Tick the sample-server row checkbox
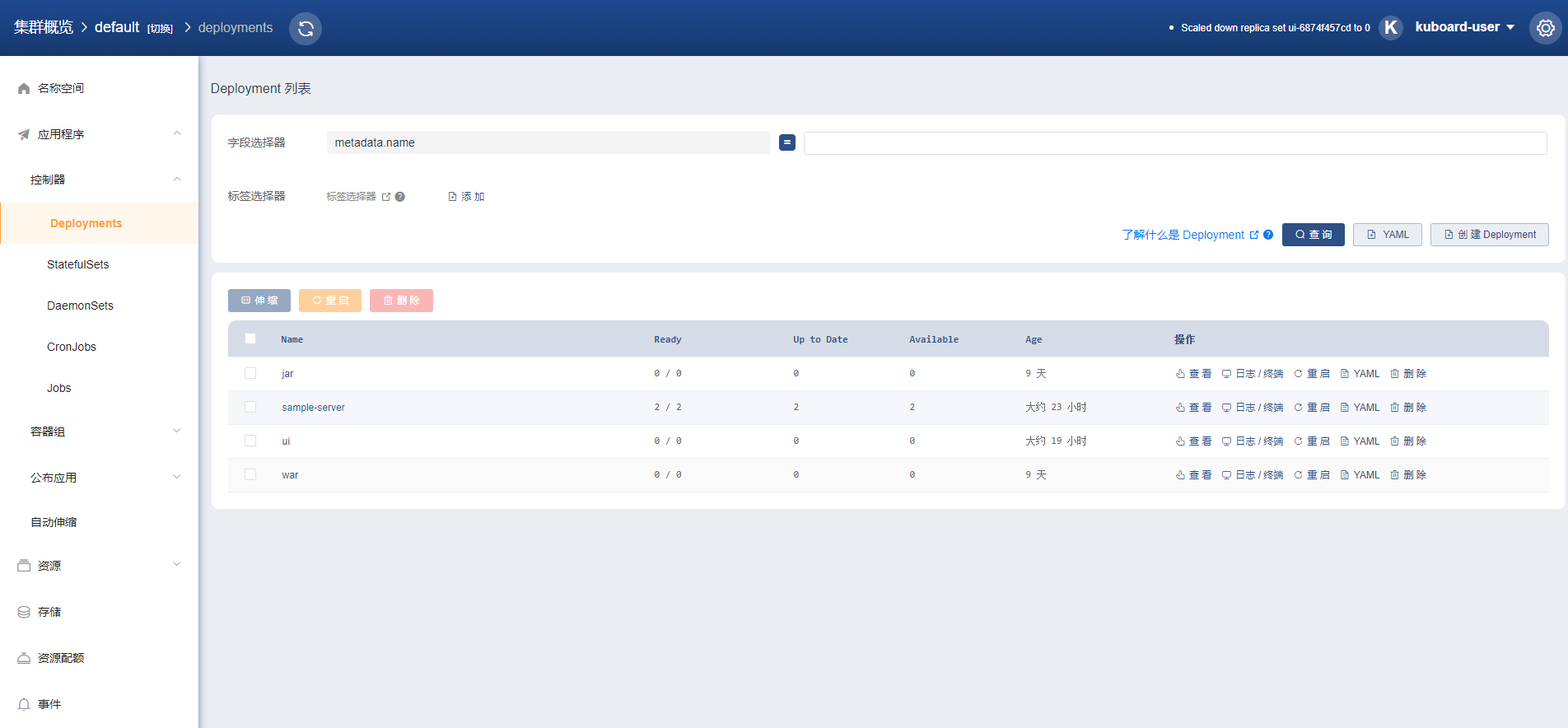Viewport: 1568px width, 728px height. [x=250, y=407]
